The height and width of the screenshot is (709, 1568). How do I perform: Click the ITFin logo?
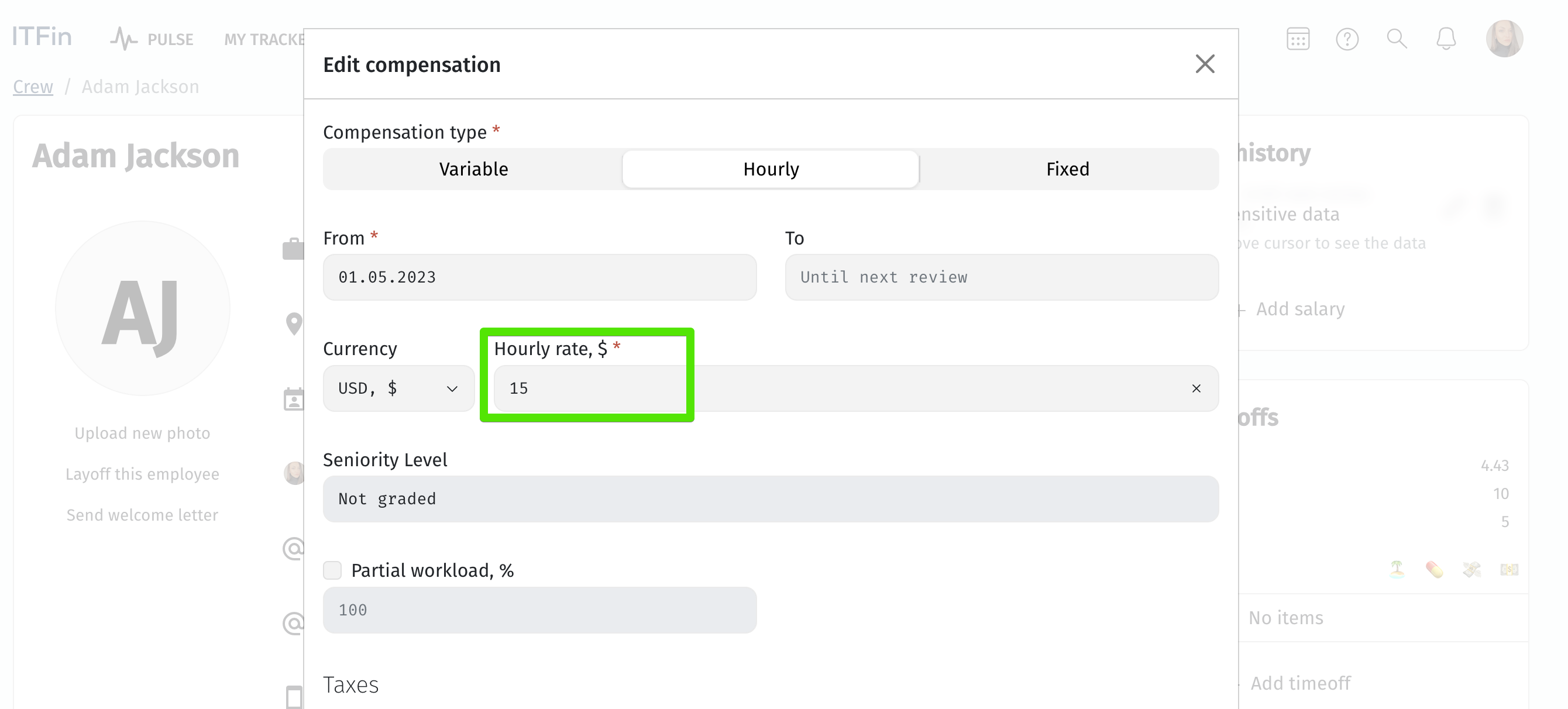pos(42,36)
